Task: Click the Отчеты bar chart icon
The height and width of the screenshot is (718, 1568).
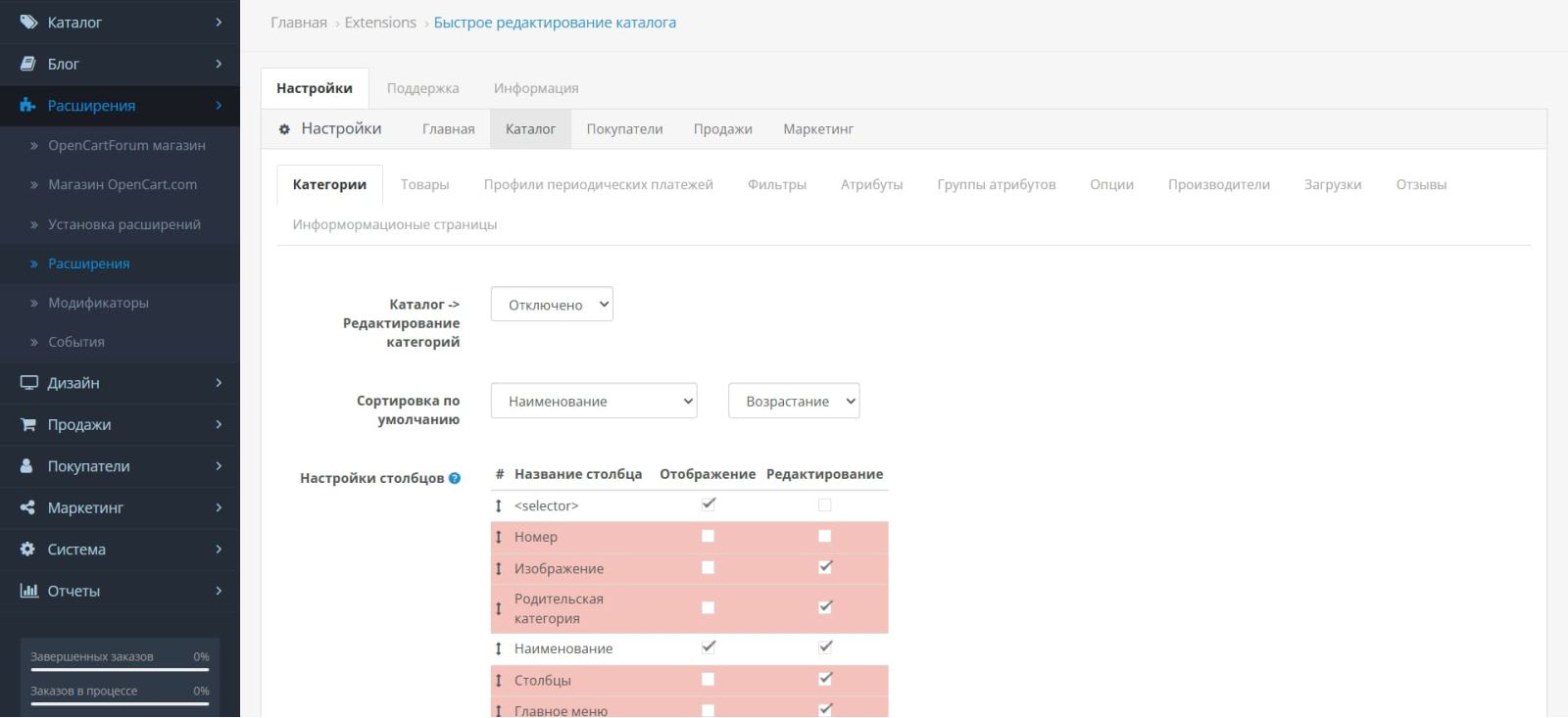Action: coord(29,591)
